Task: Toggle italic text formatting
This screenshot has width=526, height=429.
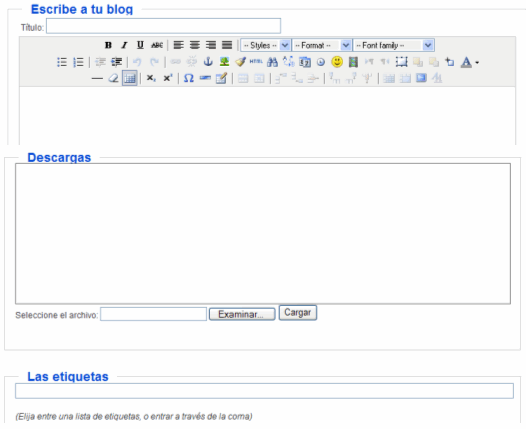Action: coord(124,45)
